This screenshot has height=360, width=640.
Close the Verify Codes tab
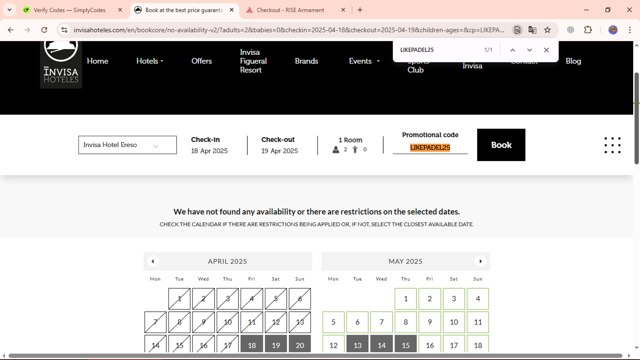[120, 10]
